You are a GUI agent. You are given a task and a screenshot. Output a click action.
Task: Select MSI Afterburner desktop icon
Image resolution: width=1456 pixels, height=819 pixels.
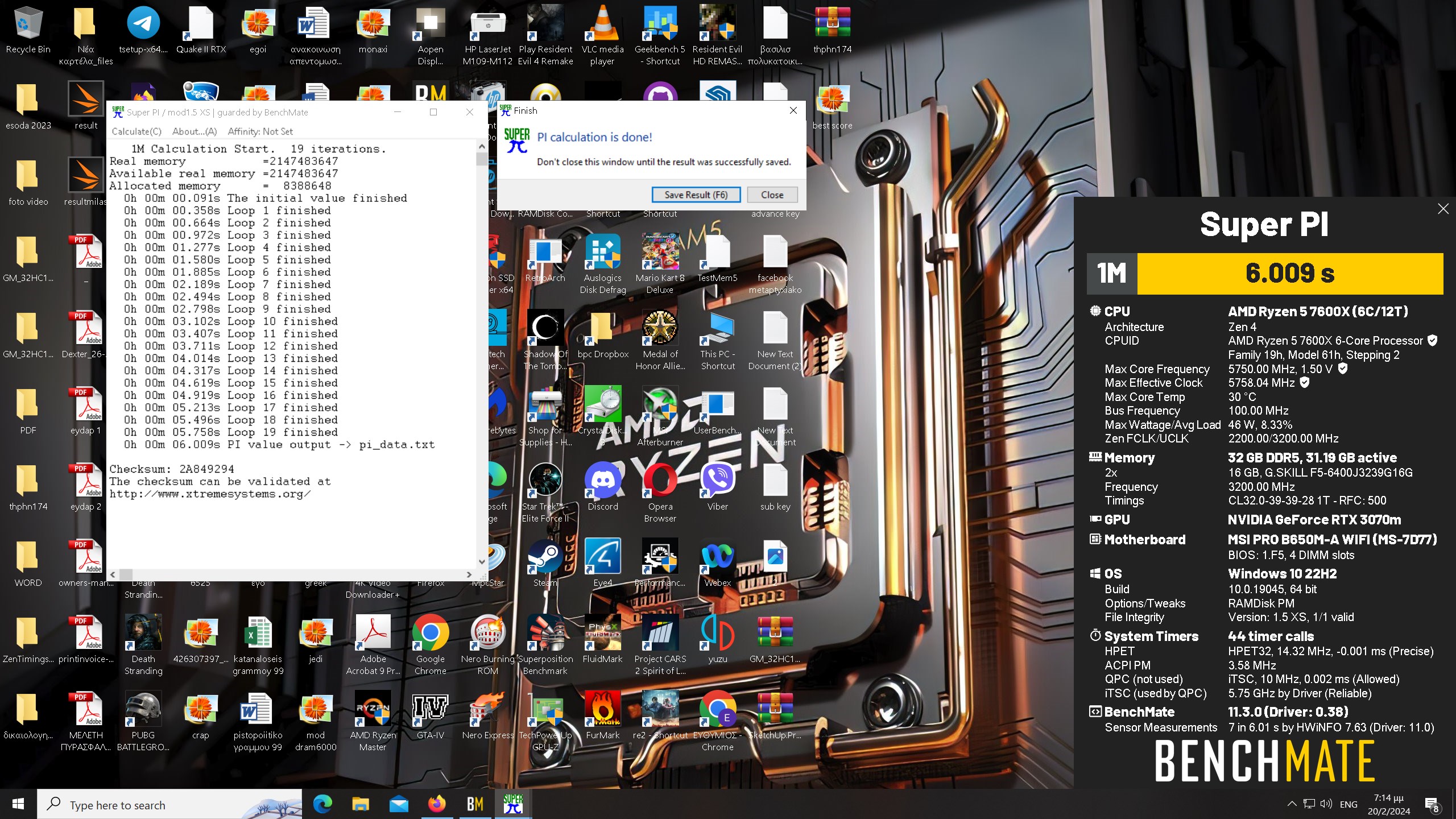tap(660, 417)
